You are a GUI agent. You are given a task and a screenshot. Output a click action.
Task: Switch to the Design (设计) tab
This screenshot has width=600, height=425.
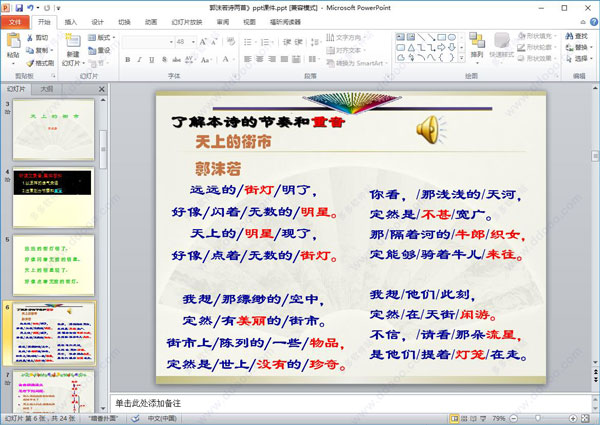click(x=97, y=22)
